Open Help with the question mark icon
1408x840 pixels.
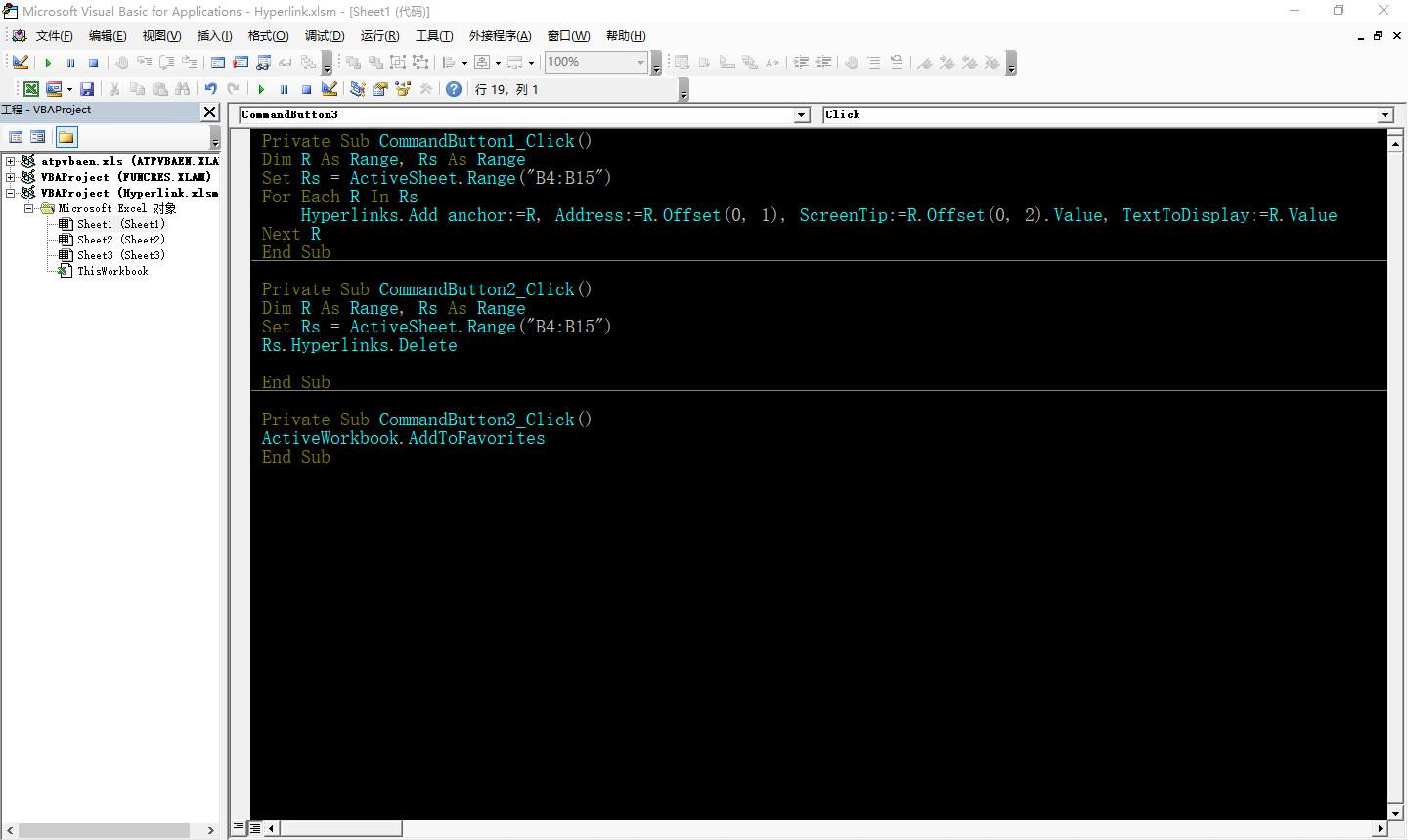point(454,89)
